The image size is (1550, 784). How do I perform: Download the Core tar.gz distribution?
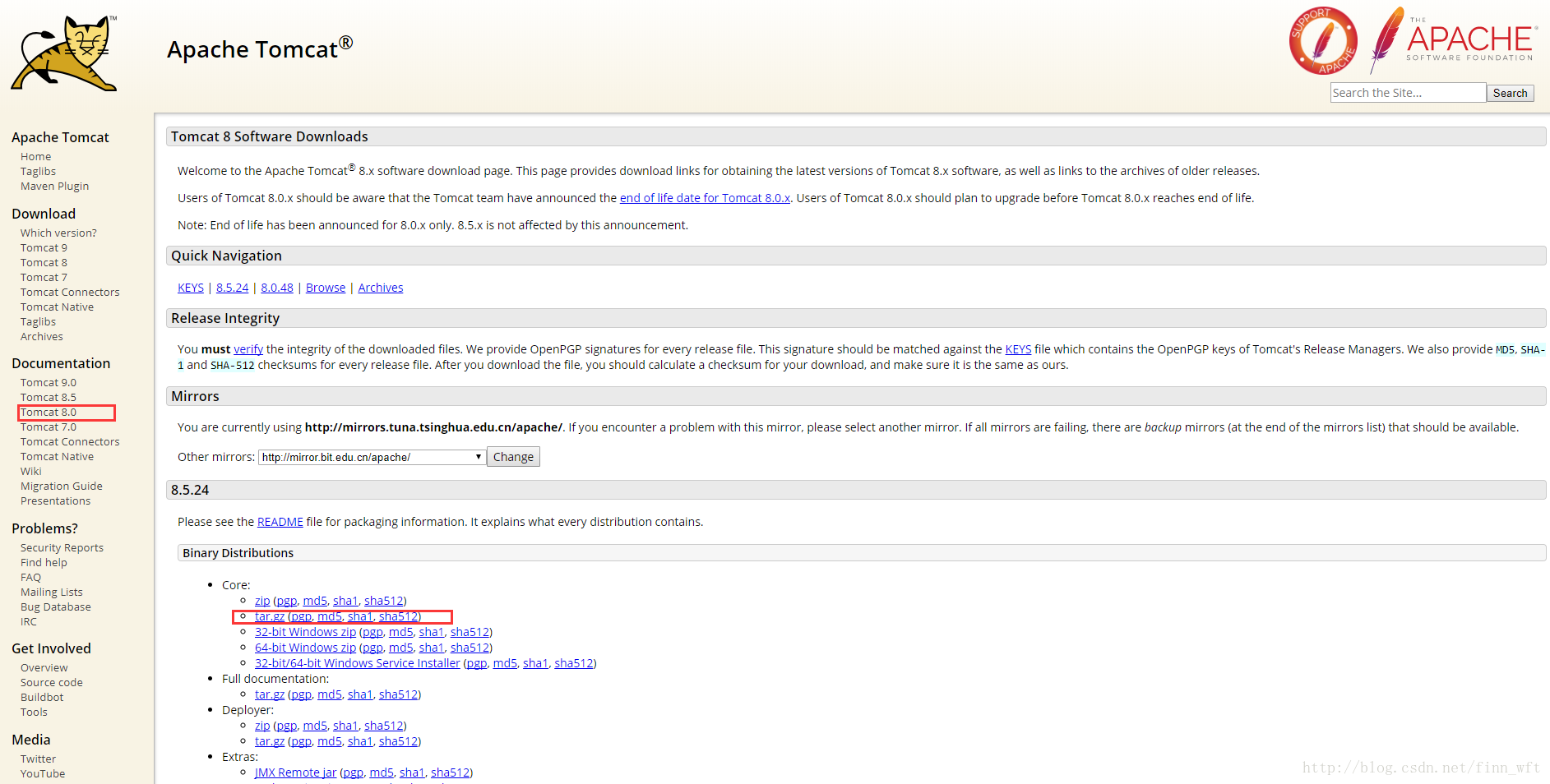coord(270,616)
